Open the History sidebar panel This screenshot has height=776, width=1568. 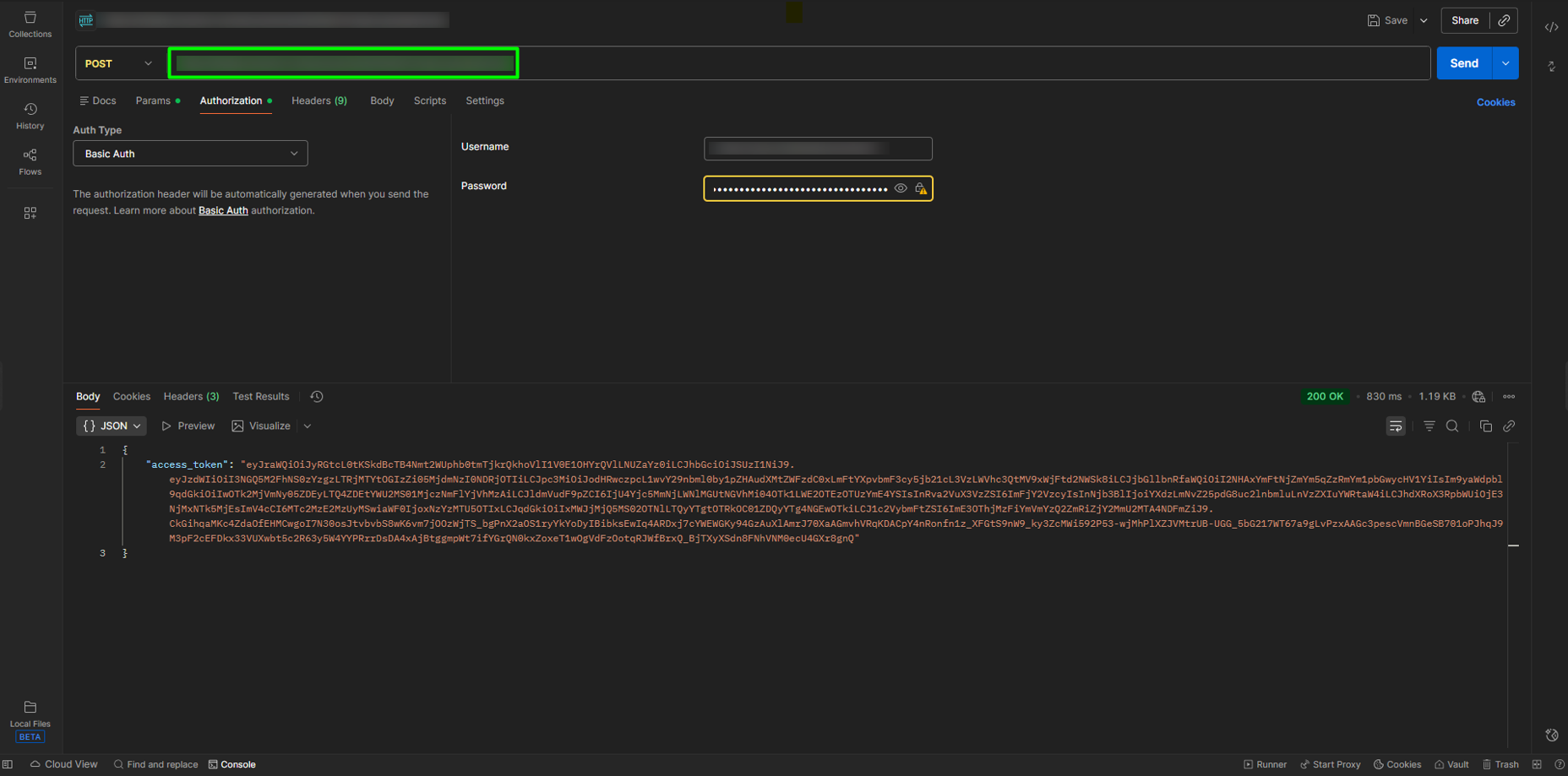(30, 116)
